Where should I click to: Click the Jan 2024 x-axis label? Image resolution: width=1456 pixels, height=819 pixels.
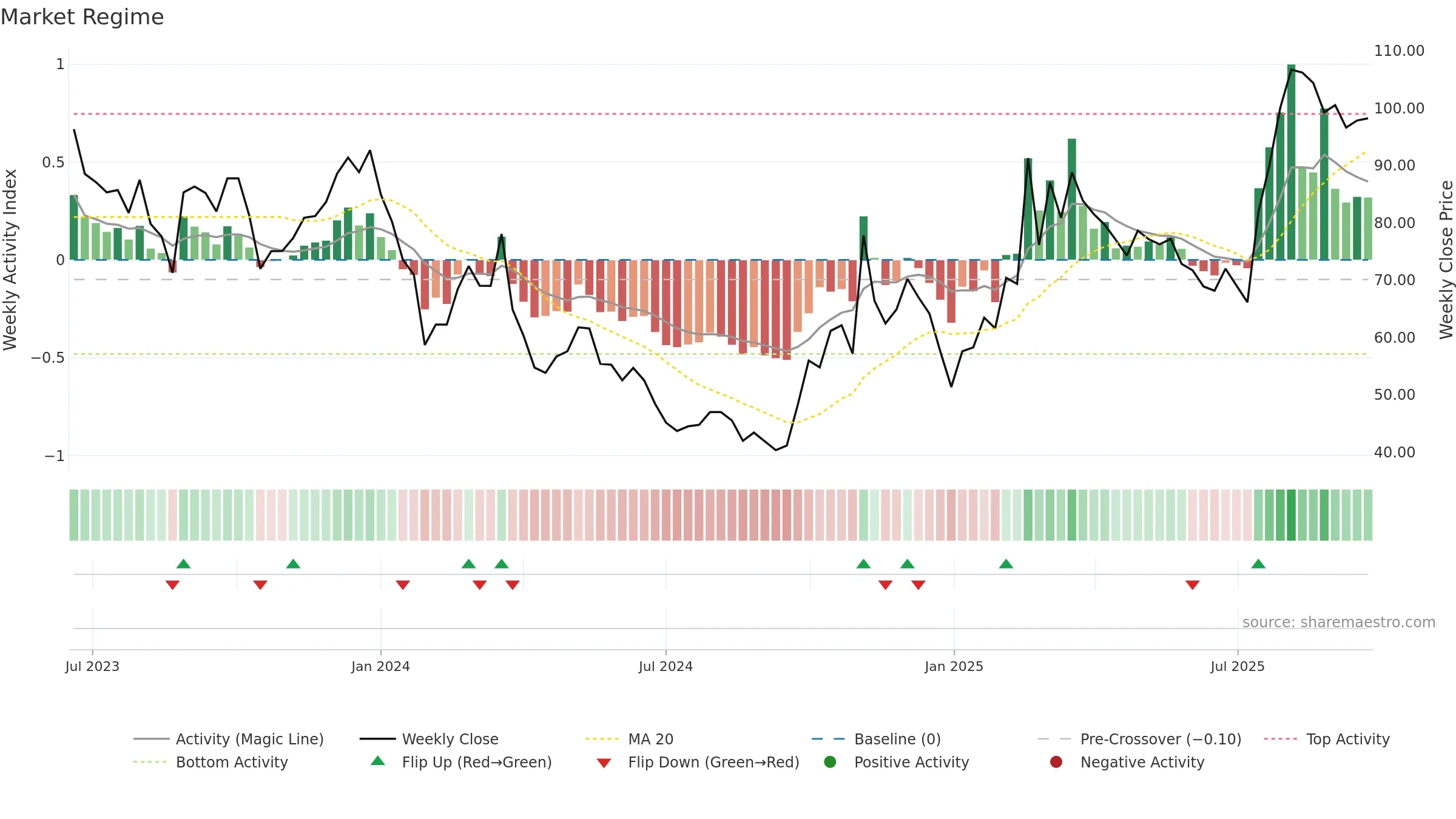pyautogui.click(x=380, y=666)
